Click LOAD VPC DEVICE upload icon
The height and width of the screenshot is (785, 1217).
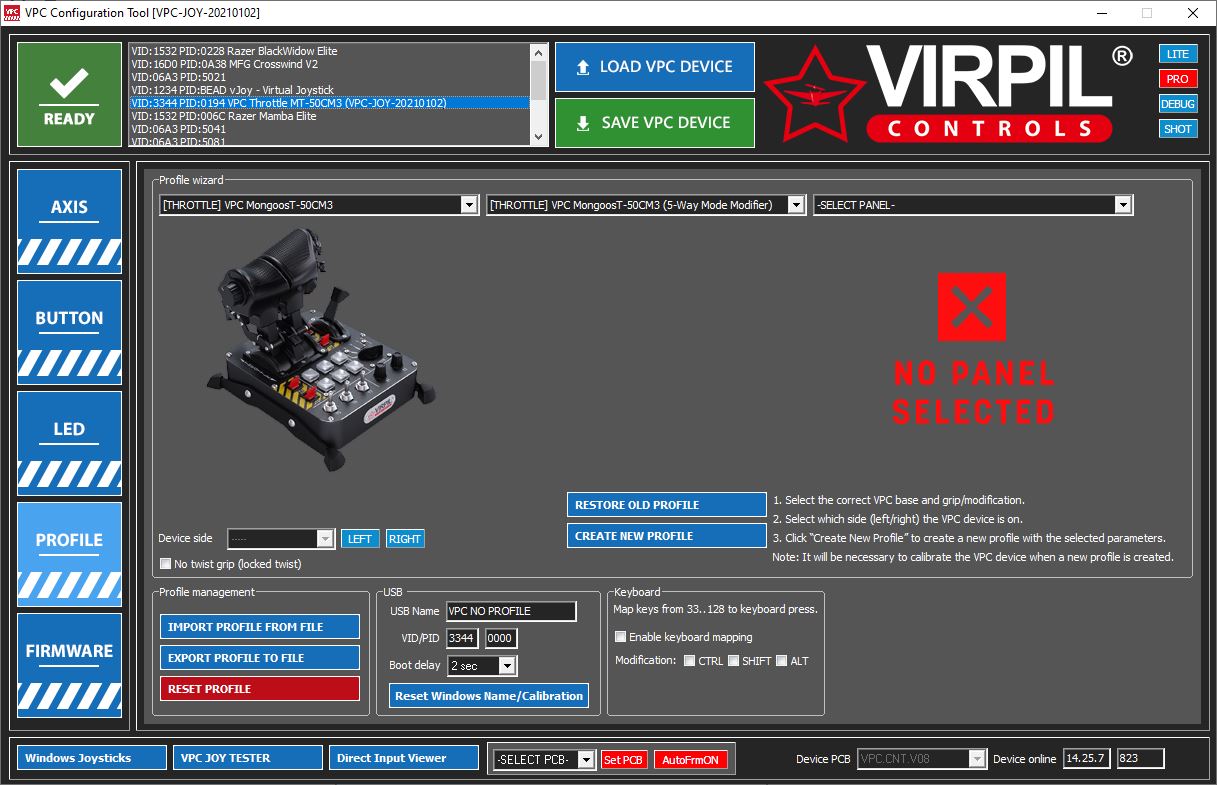click(x=584, y=67)
